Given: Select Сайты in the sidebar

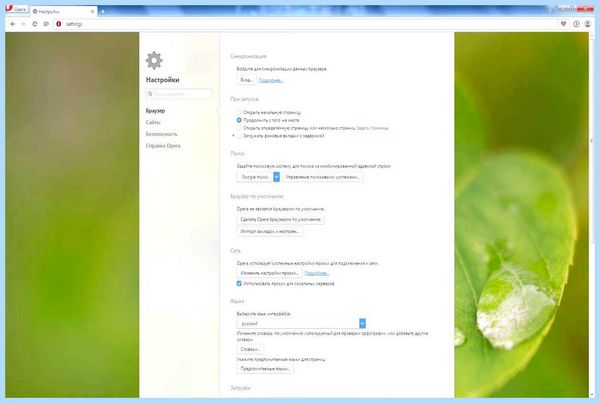Looking at the screenshot, I should (153, 122).
